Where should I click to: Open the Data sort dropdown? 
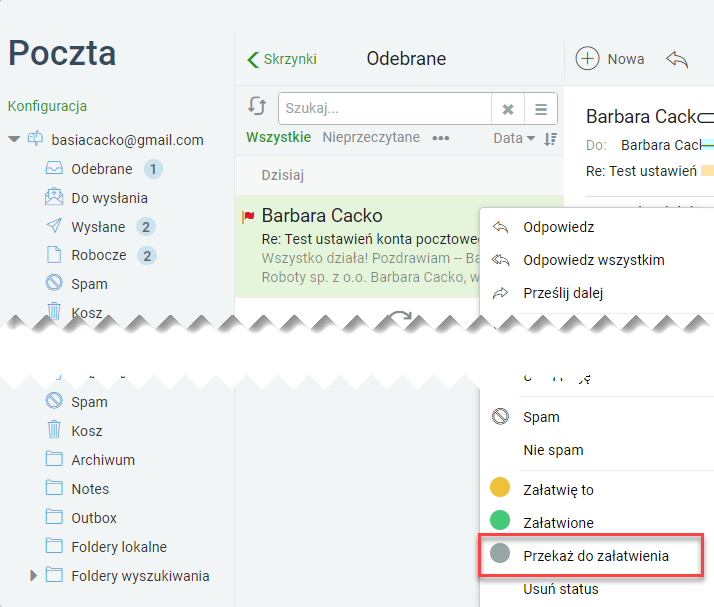tap(514, 138)
